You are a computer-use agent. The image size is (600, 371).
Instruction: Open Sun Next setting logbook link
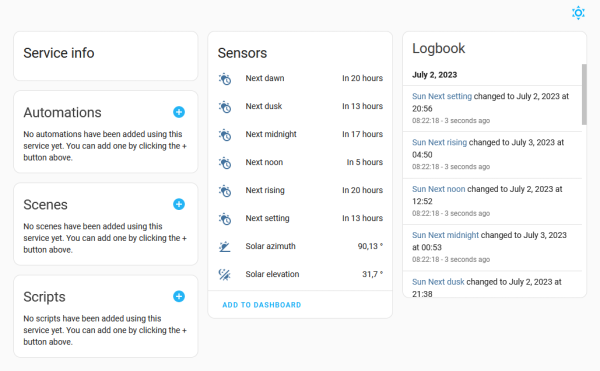[x=442, y=96]
